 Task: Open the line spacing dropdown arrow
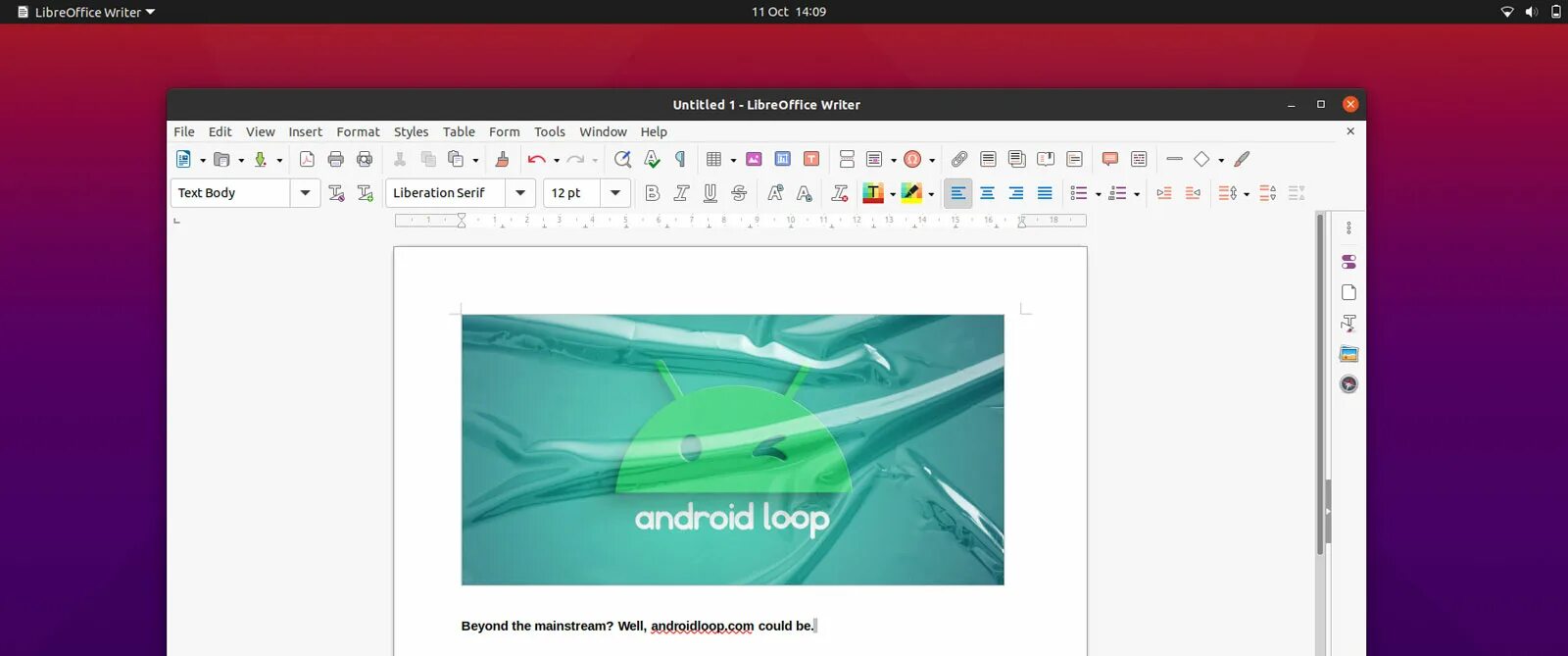(x=1247, y=194)
